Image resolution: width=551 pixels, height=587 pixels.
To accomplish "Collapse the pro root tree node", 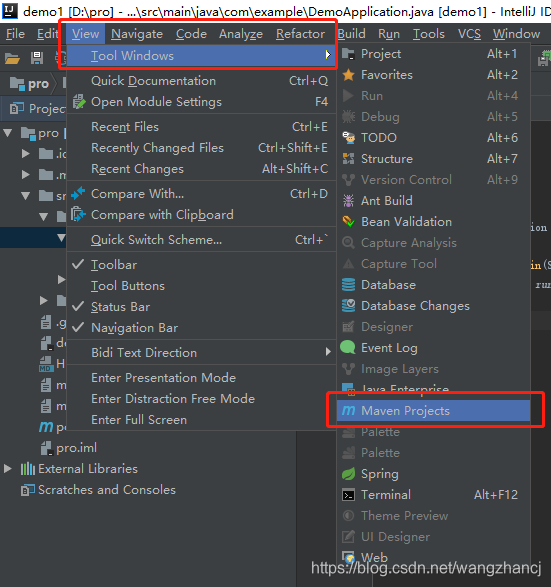I will pos(8,133).
